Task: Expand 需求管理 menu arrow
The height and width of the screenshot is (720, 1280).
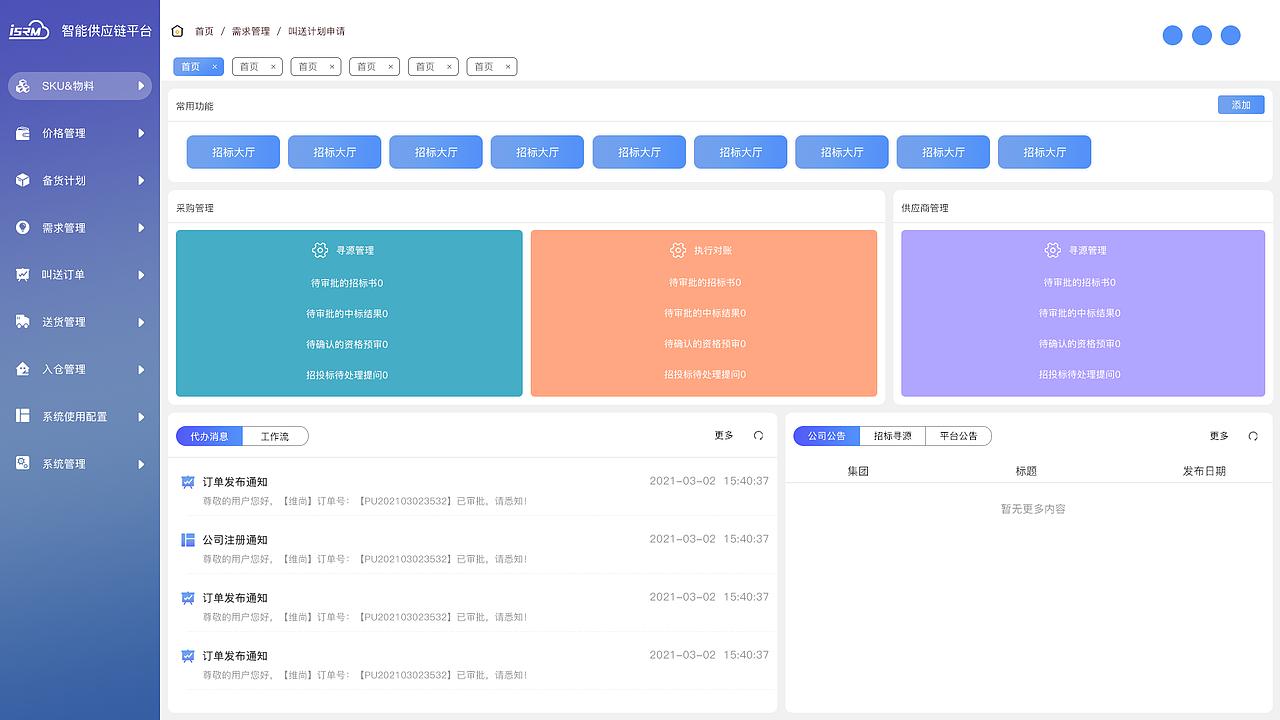Action: click(142, 228)
